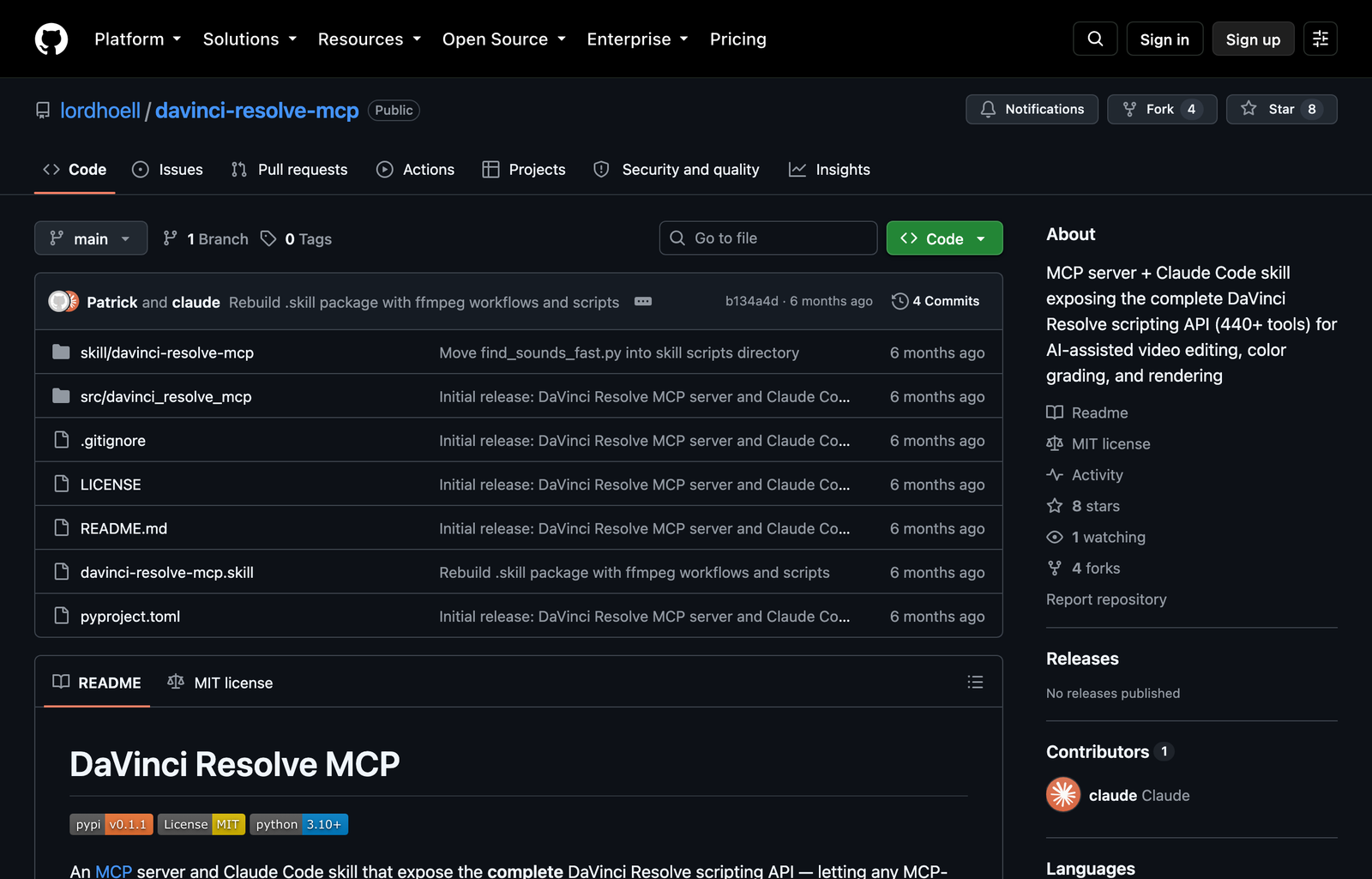Open commit b134a4d hash link
Viewport: 1372px width, 879px height.
click(752, 301)
